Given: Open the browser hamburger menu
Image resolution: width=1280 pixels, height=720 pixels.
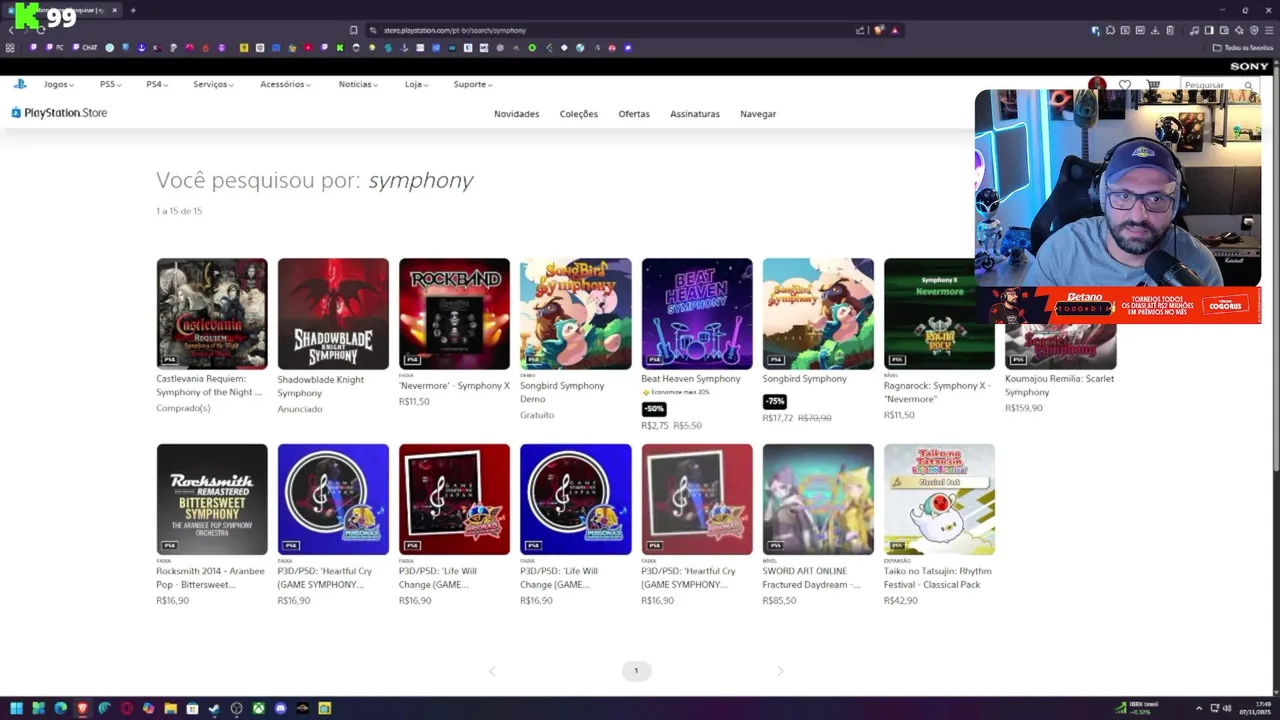Looking at the screenshot, I should [1269, 30].
